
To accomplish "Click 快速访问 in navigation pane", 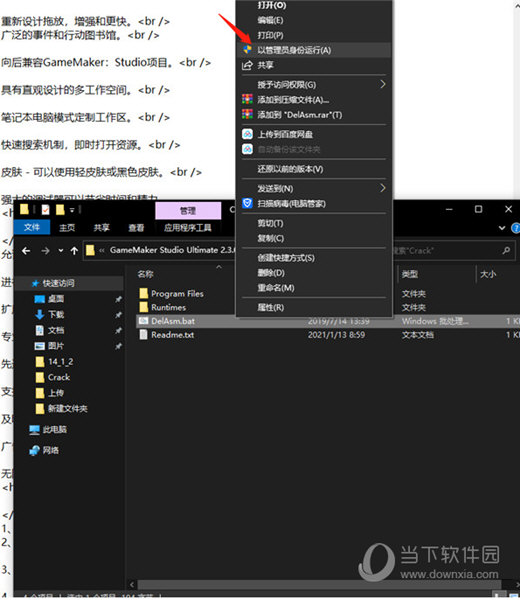I will click(x=59, y=283).
